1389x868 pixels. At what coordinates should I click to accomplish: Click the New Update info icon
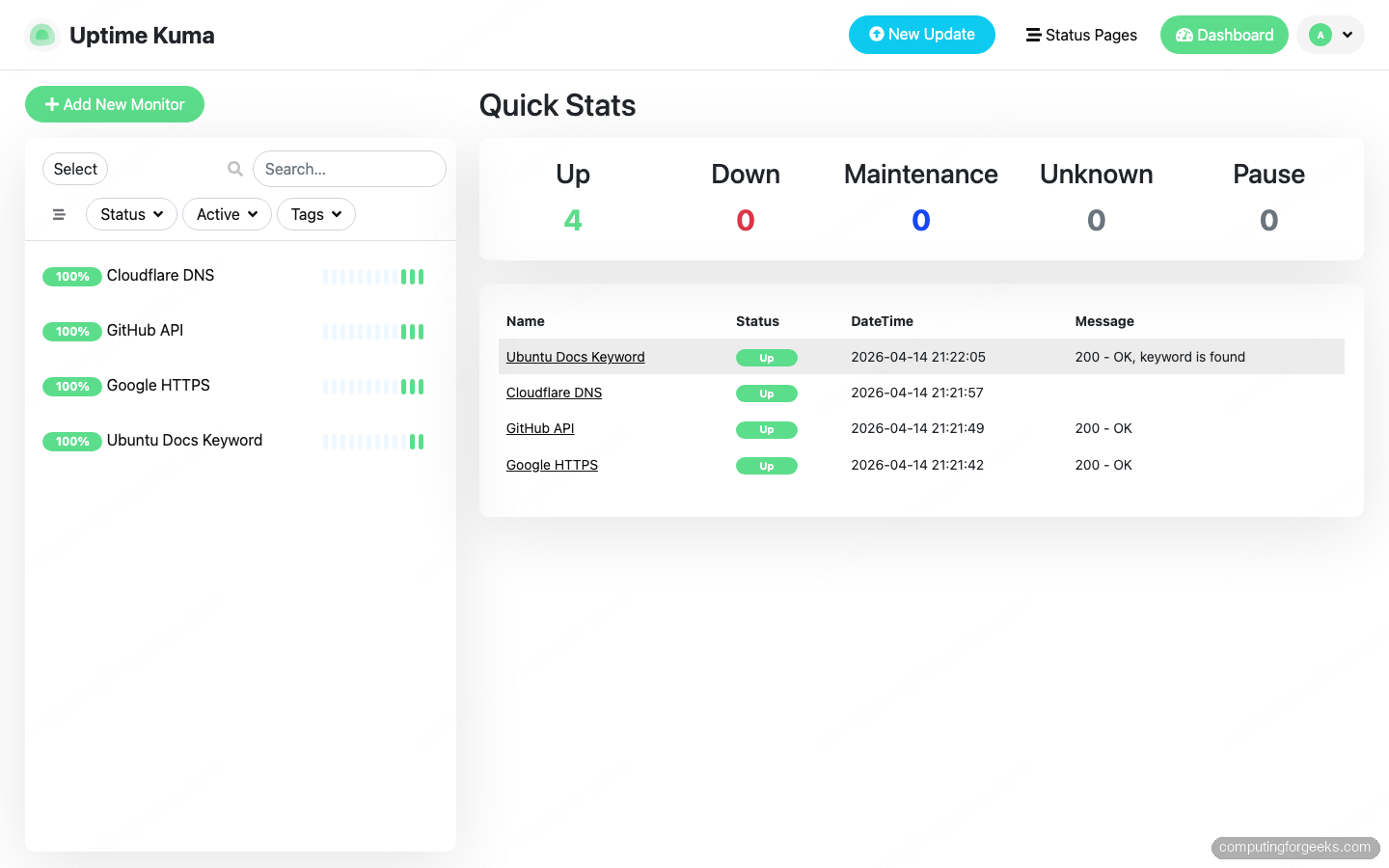click(876, 34)
